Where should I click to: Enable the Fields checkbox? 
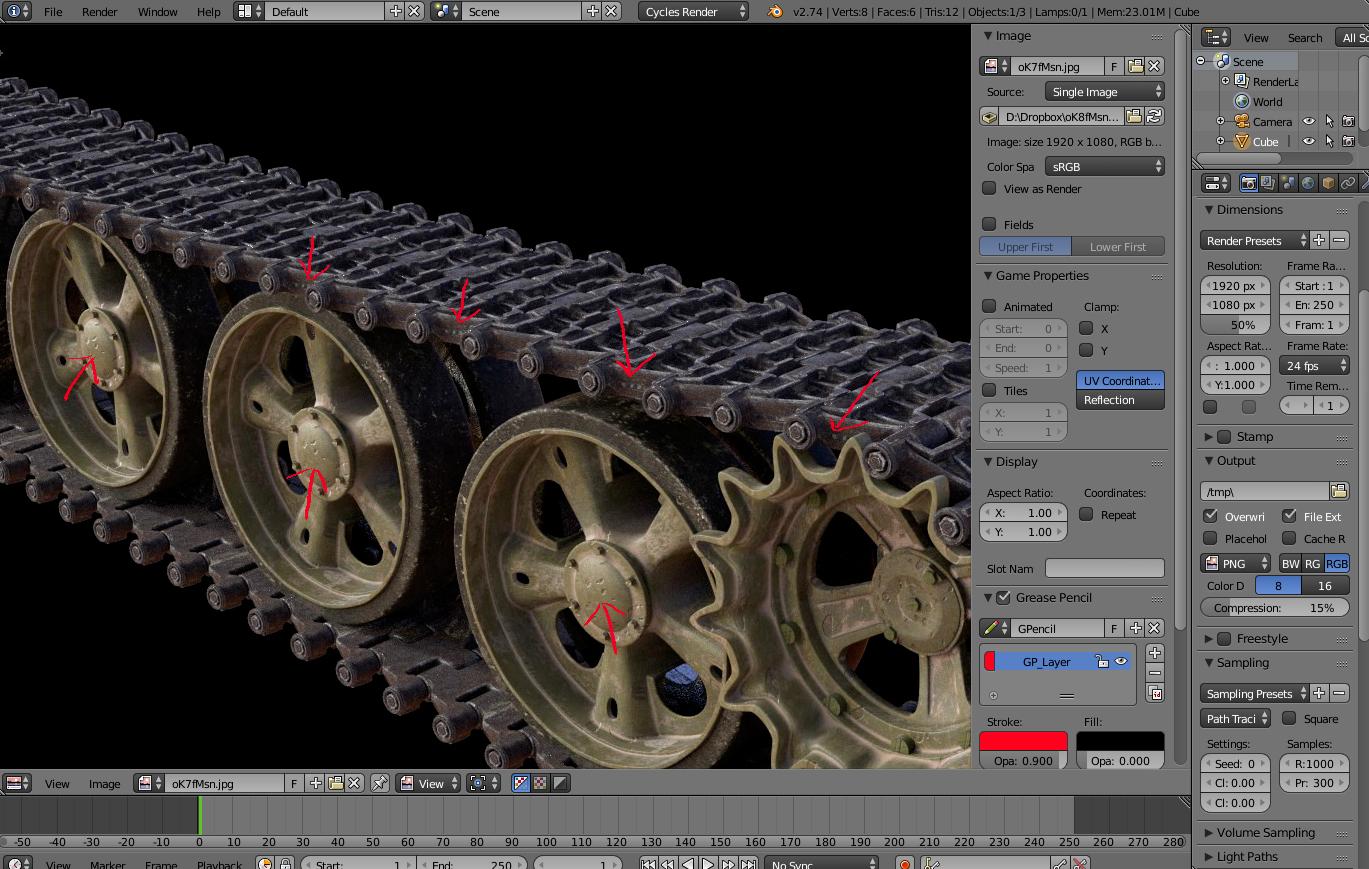989,224
